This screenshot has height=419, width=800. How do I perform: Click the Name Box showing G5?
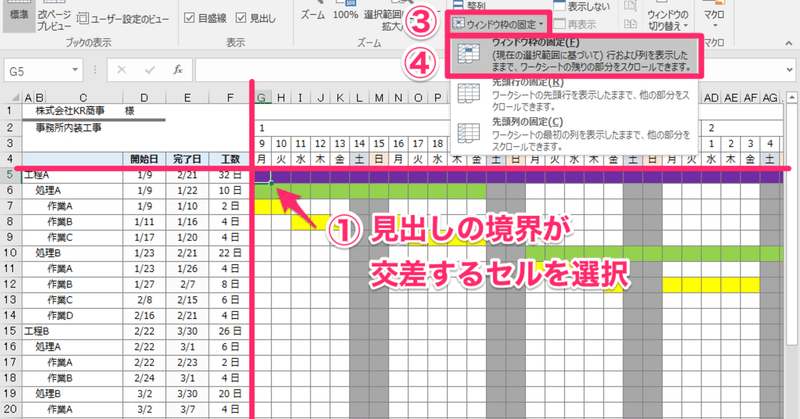click(36, 71)
